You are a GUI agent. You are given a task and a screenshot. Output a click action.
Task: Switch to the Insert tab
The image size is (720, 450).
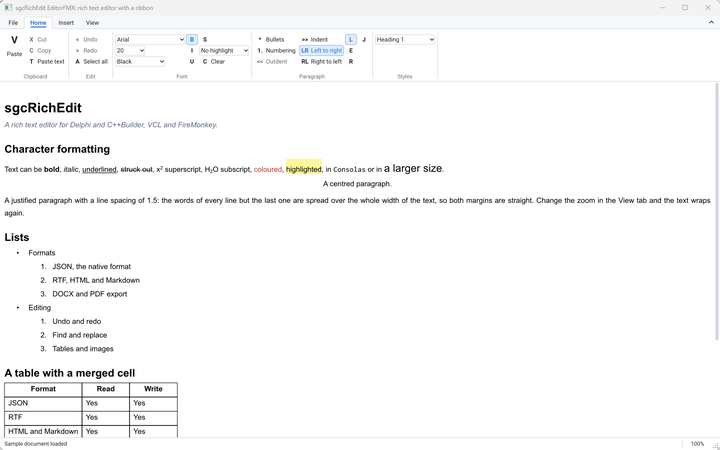point(66,22)
